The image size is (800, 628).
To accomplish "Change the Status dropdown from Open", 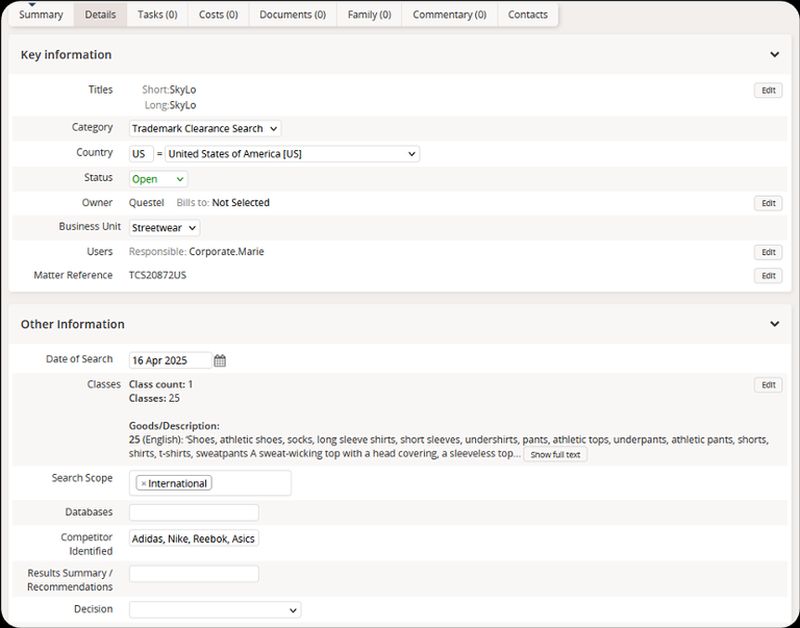I will click(158, 179).
